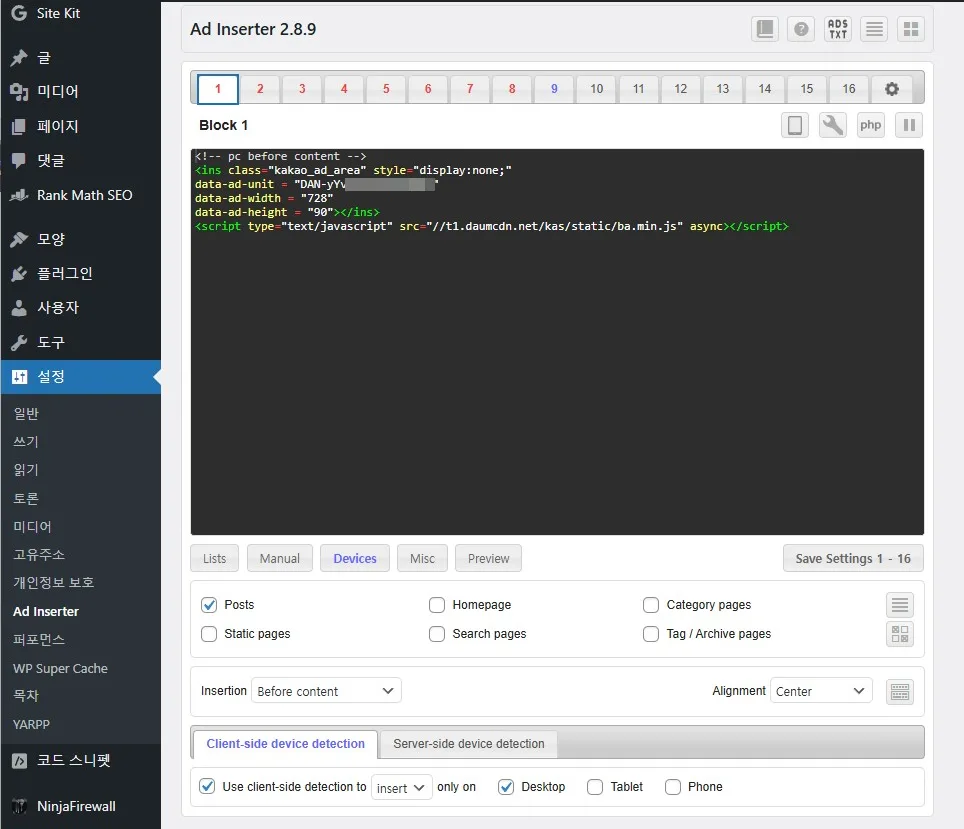Check the Tablet device checkbox
This screenshot has width=964, height=829.
point(595,787)
